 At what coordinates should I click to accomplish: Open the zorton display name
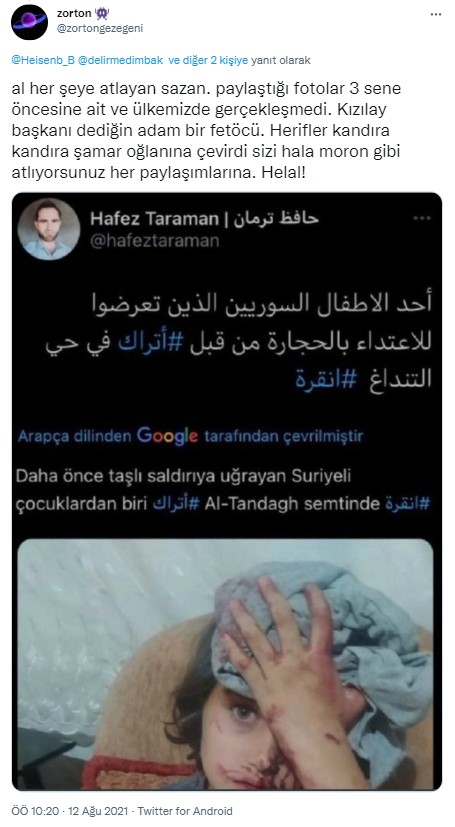(x=74, y=14)
